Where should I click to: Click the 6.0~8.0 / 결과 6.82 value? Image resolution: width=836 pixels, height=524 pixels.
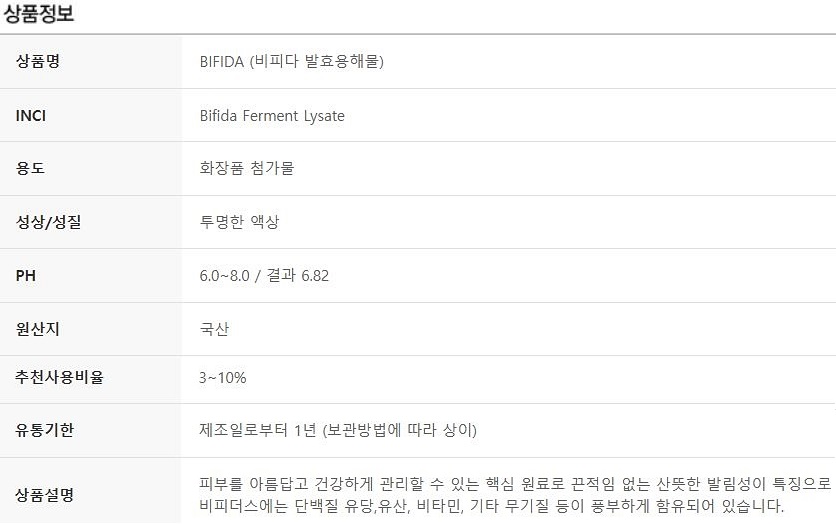click(x=264, y=276)
